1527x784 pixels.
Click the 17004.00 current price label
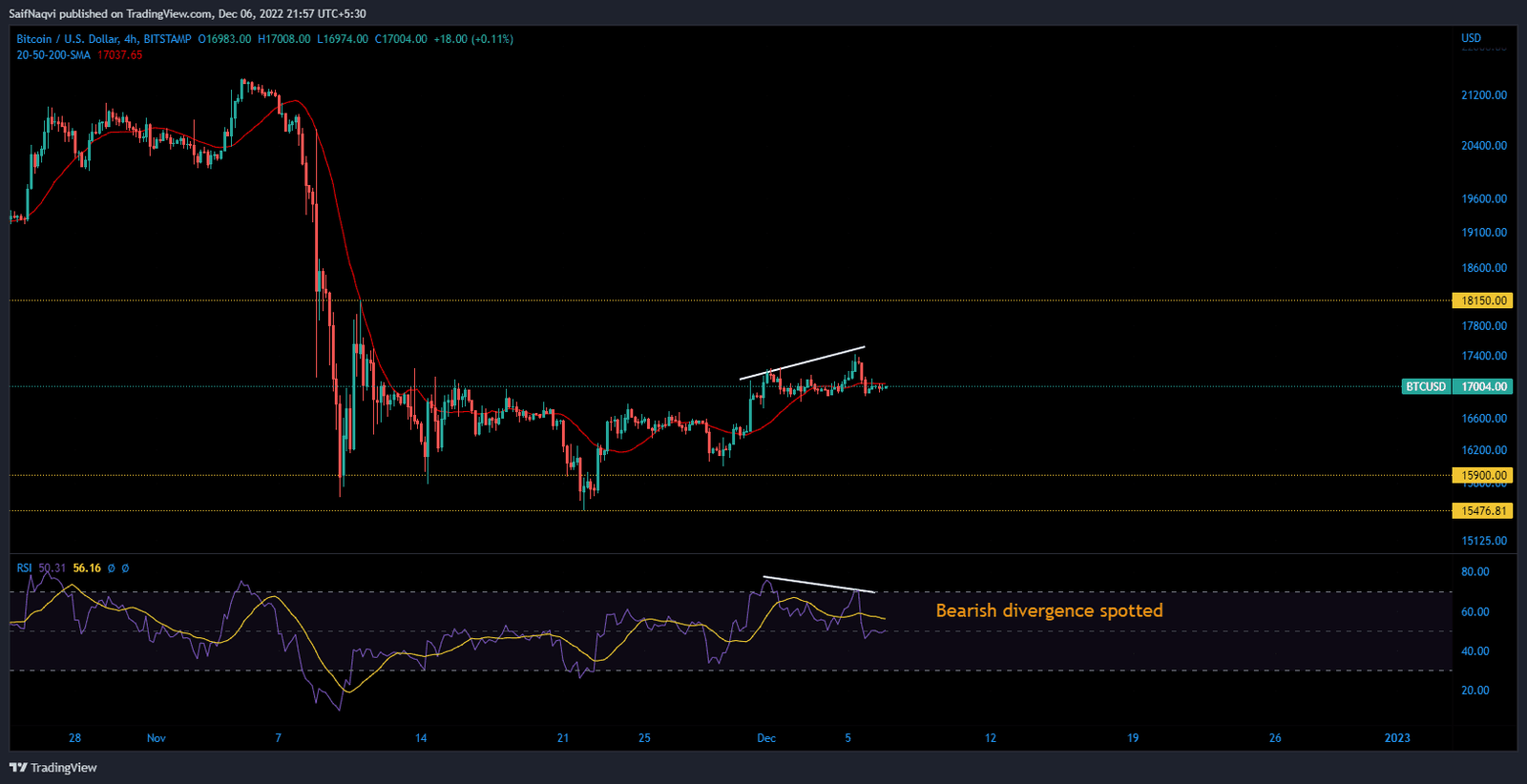click(1484, 387)
